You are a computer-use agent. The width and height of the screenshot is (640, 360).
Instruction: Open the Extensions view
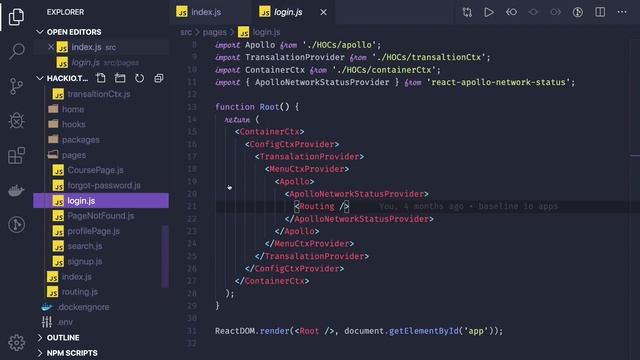tap(16, 156)
